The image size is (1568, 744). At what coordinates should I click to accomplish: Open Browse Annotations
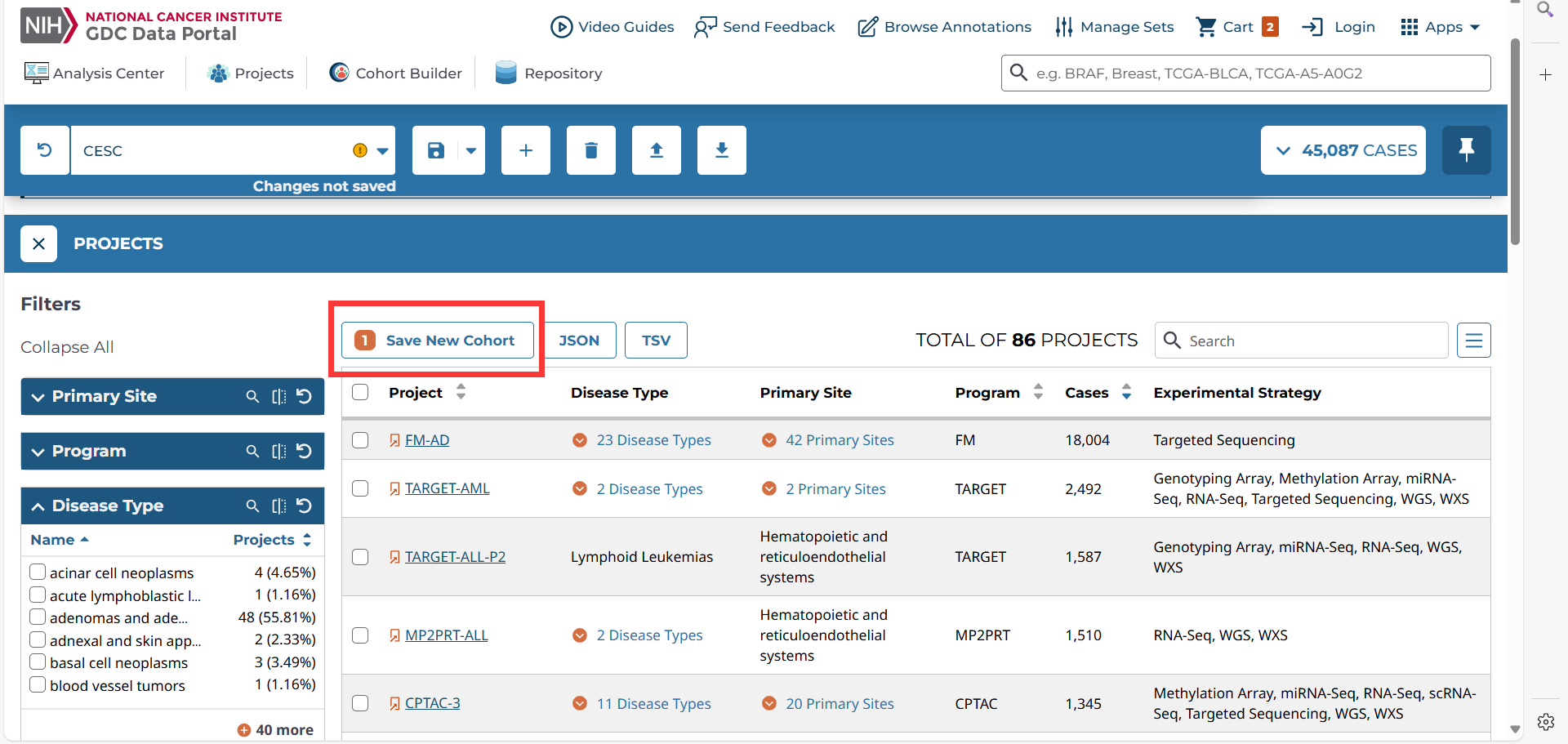[945, 27]
